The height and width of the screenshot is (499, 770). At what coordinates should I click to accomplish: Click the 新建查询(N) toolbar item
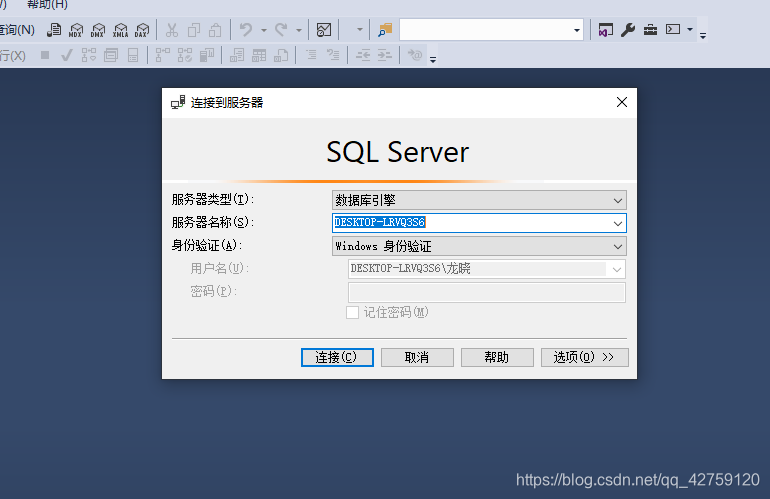click(17, 30)
